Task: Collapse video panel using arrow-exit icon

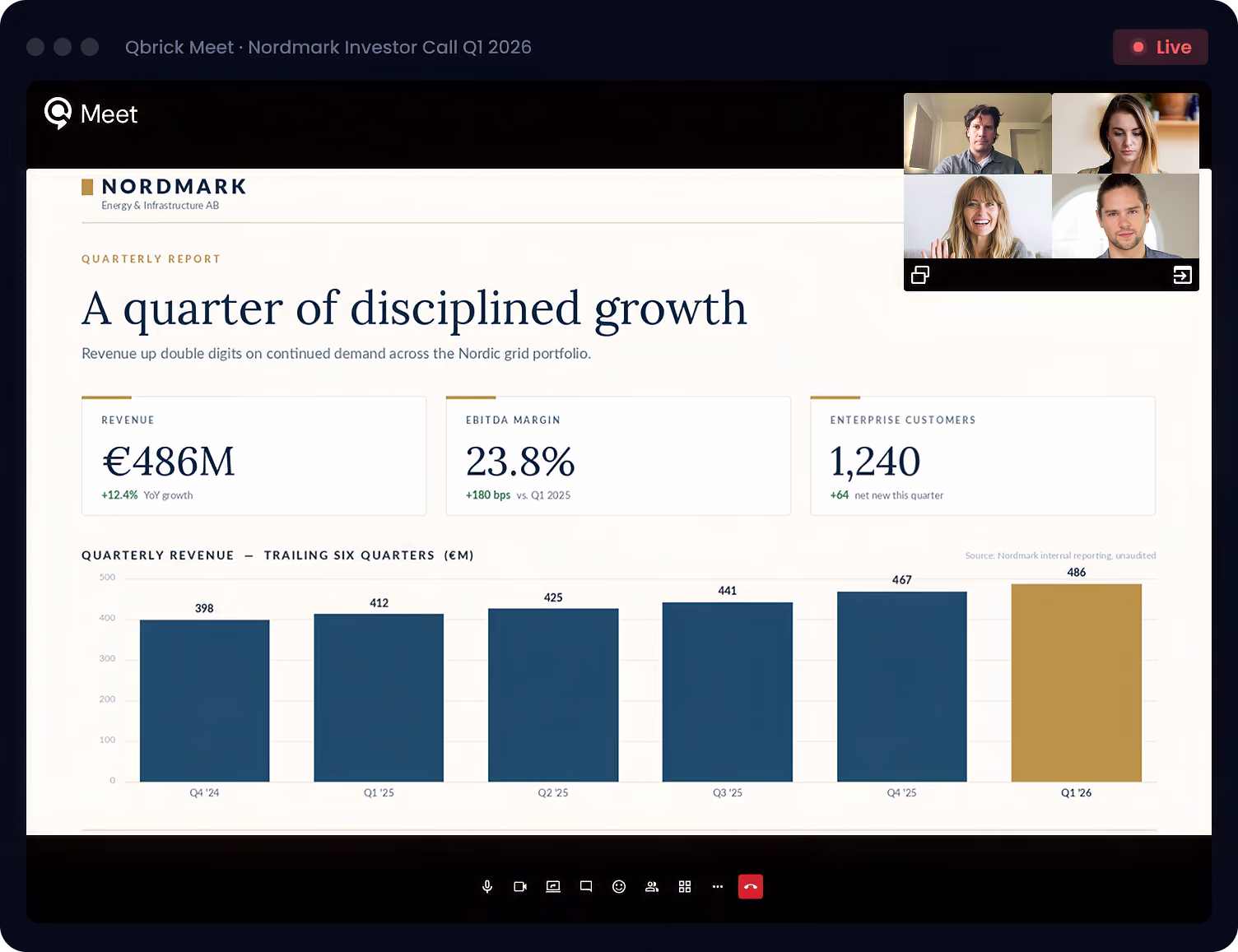Action: pos(1182,275)
